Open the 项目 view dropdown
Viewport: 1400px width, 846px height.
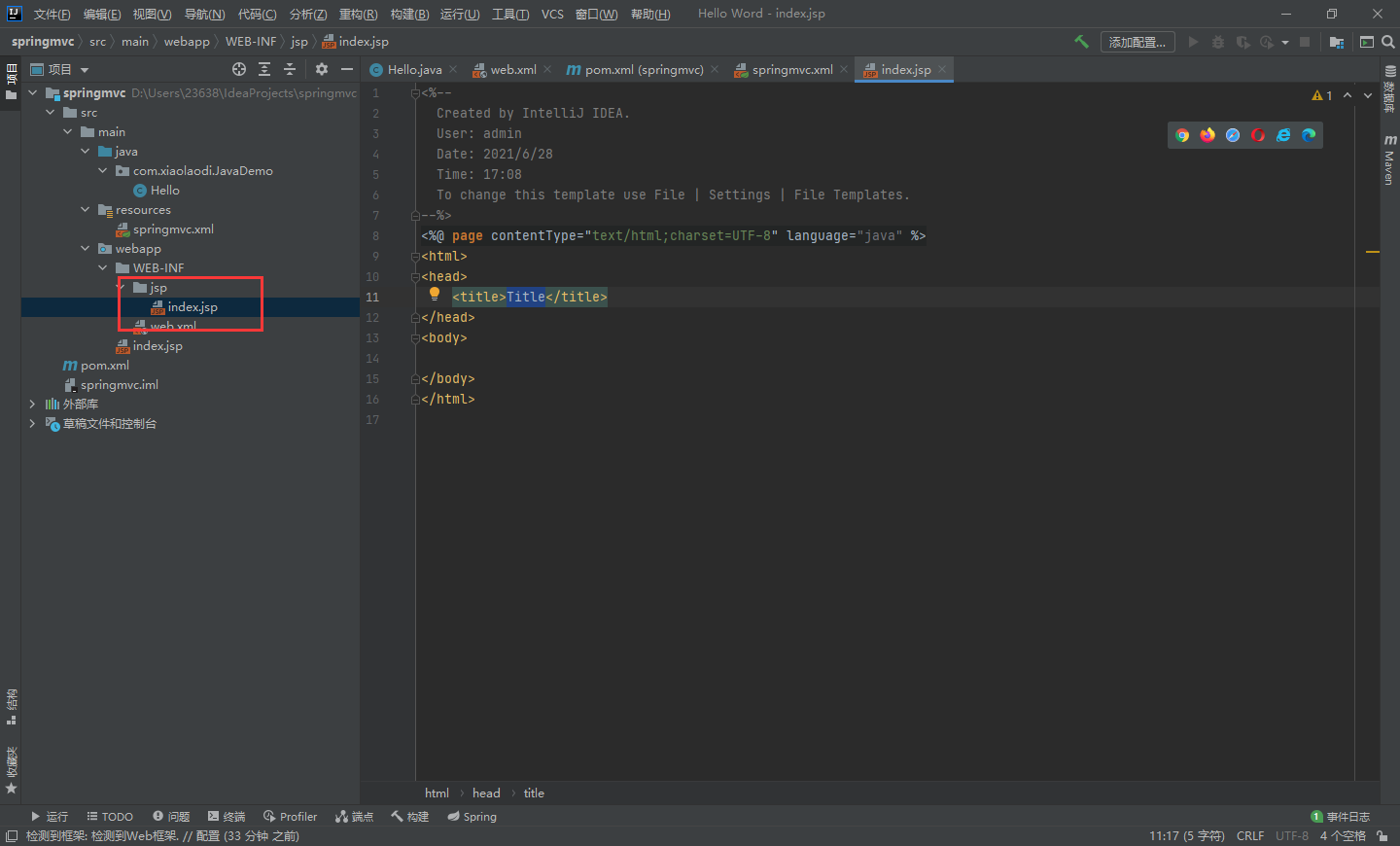coord(59,69)
